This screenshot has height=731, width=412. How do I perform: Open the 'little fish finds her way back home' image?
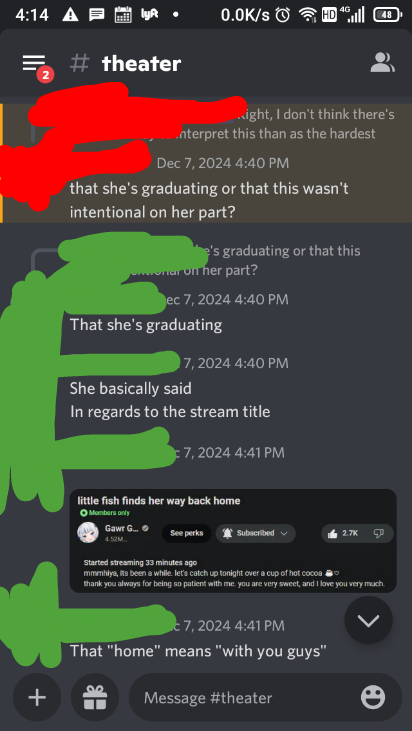233,541
